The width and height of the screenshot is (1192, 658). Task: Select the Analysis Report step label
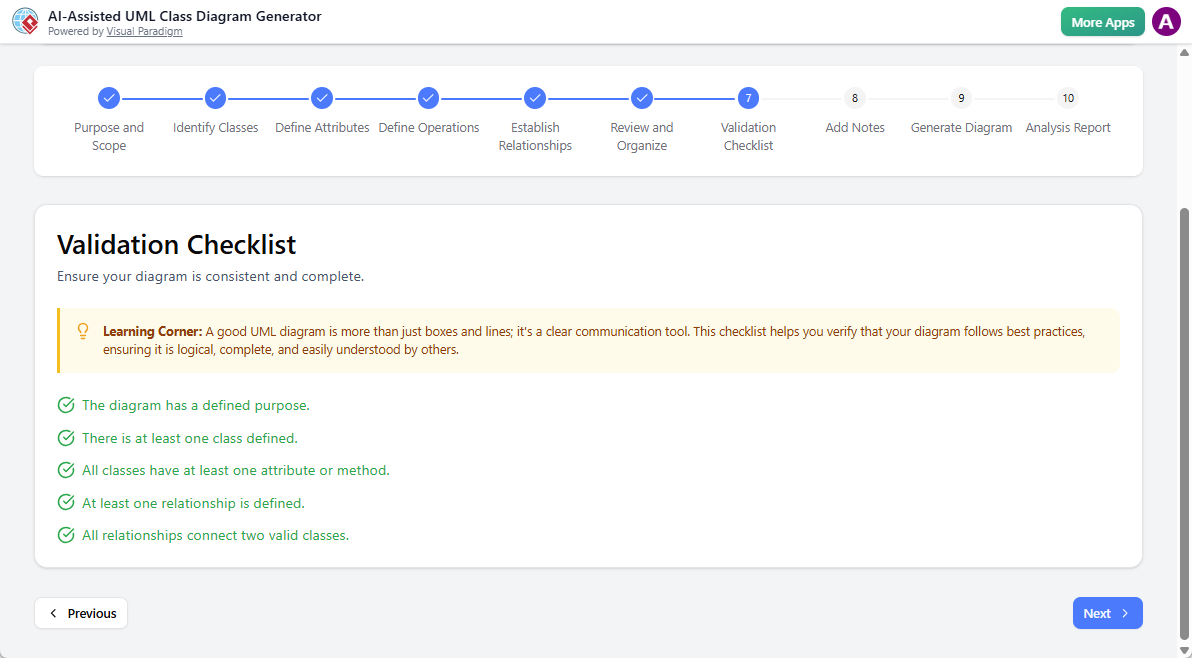[1068, 127]
